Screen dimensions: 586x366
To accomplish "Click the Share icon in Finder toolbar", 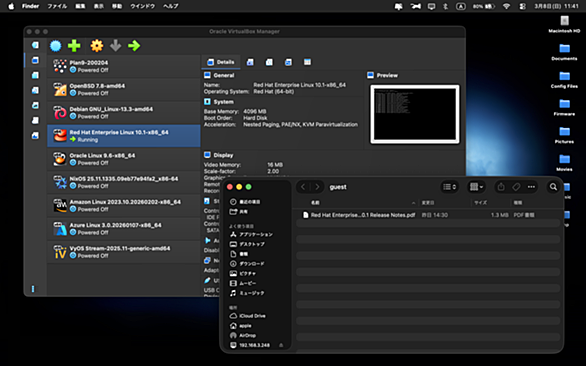I will 501,187.
